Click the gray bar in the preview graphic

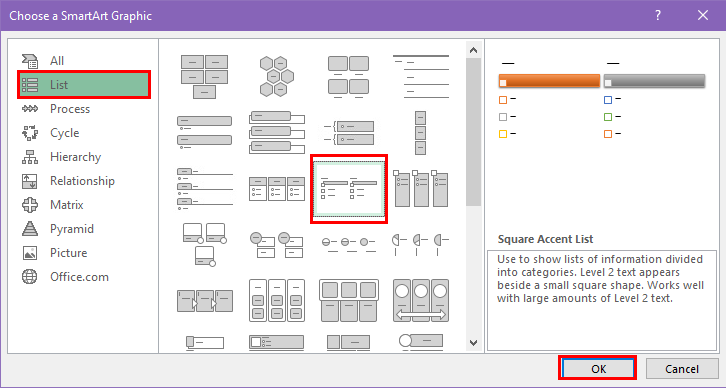(654, 81)
